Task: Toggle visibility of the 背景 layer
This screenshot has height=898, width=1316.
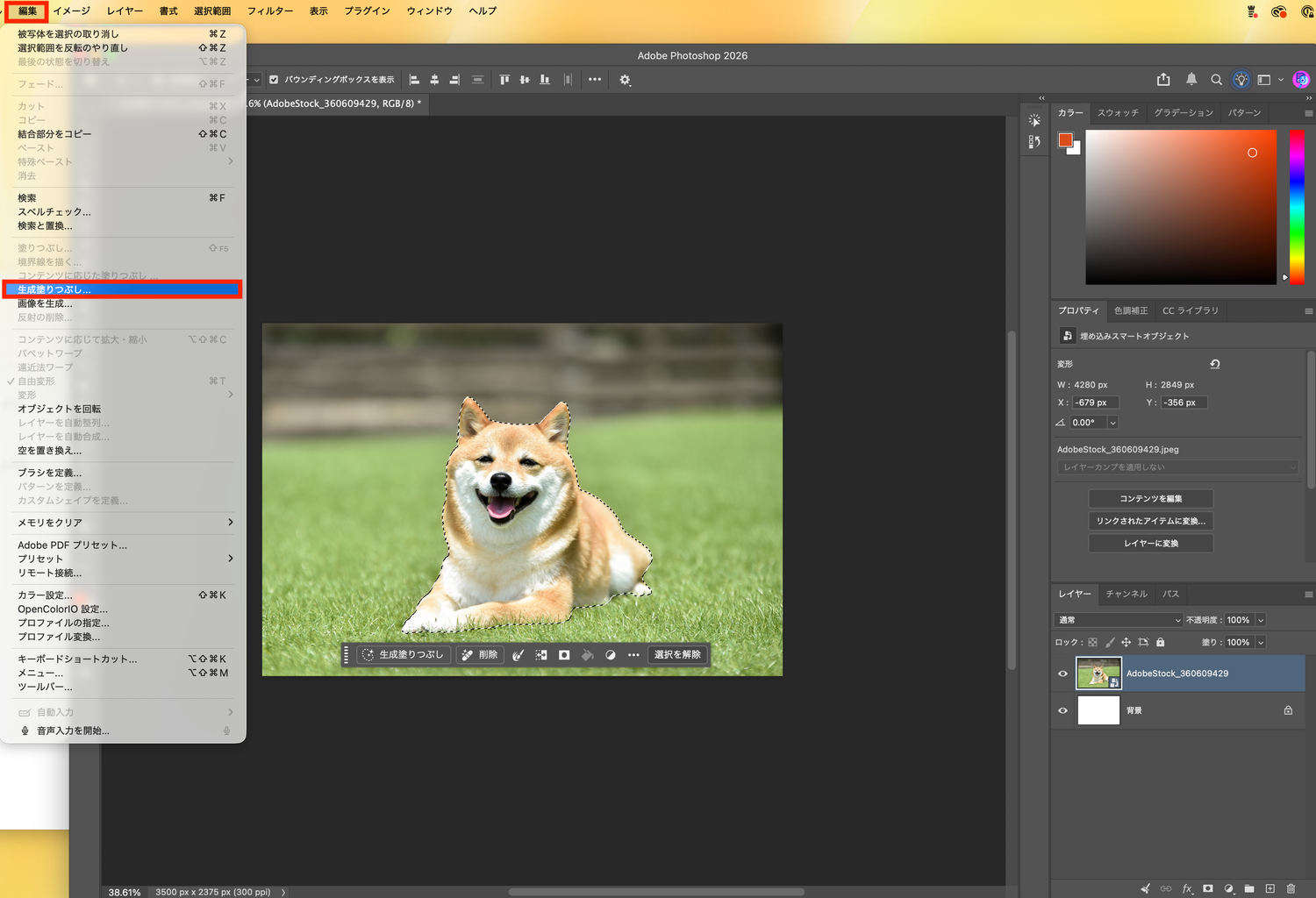Action: tap(1062, 710)
